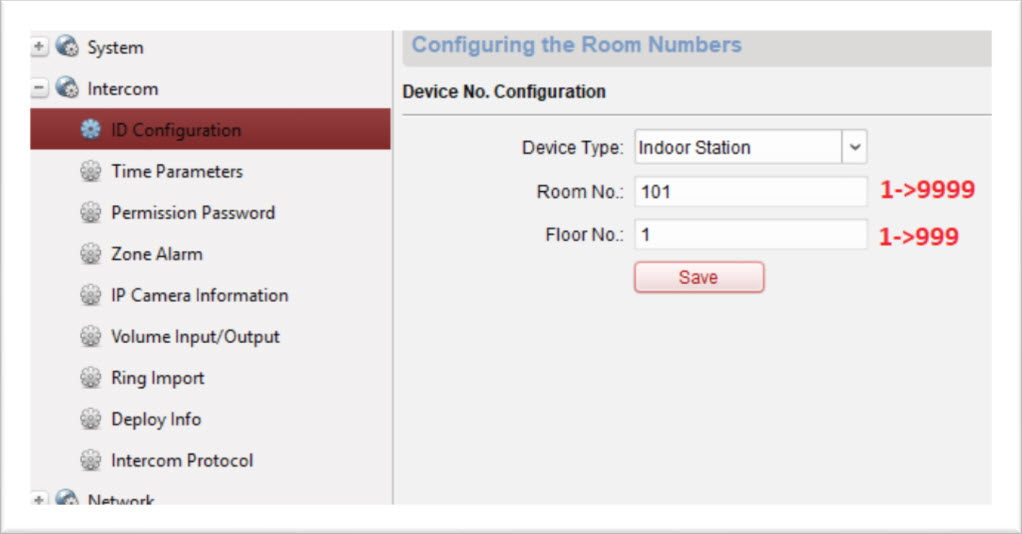Click the Intercom globe gear icon
The height and width of the screenshot is (534, 1022).
pyautogui.click(x=68, y=89)
